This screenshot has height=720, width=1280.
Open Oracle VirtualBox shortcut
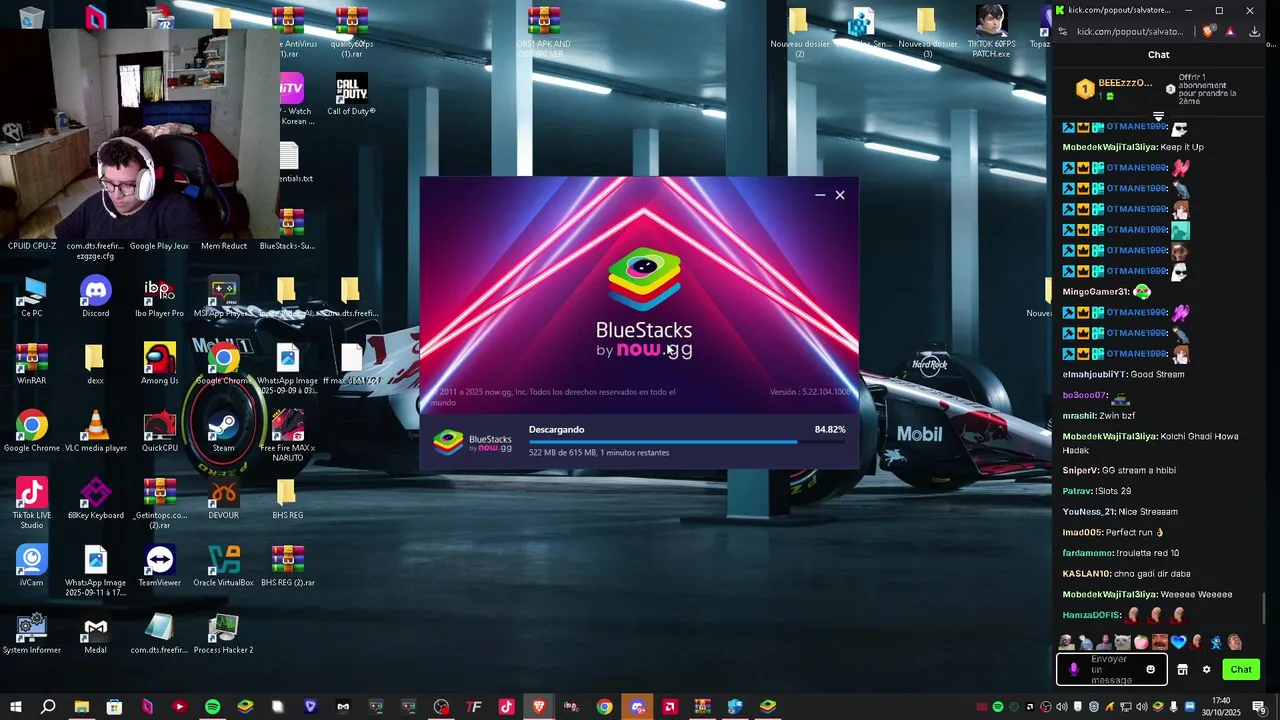[223, 566]
